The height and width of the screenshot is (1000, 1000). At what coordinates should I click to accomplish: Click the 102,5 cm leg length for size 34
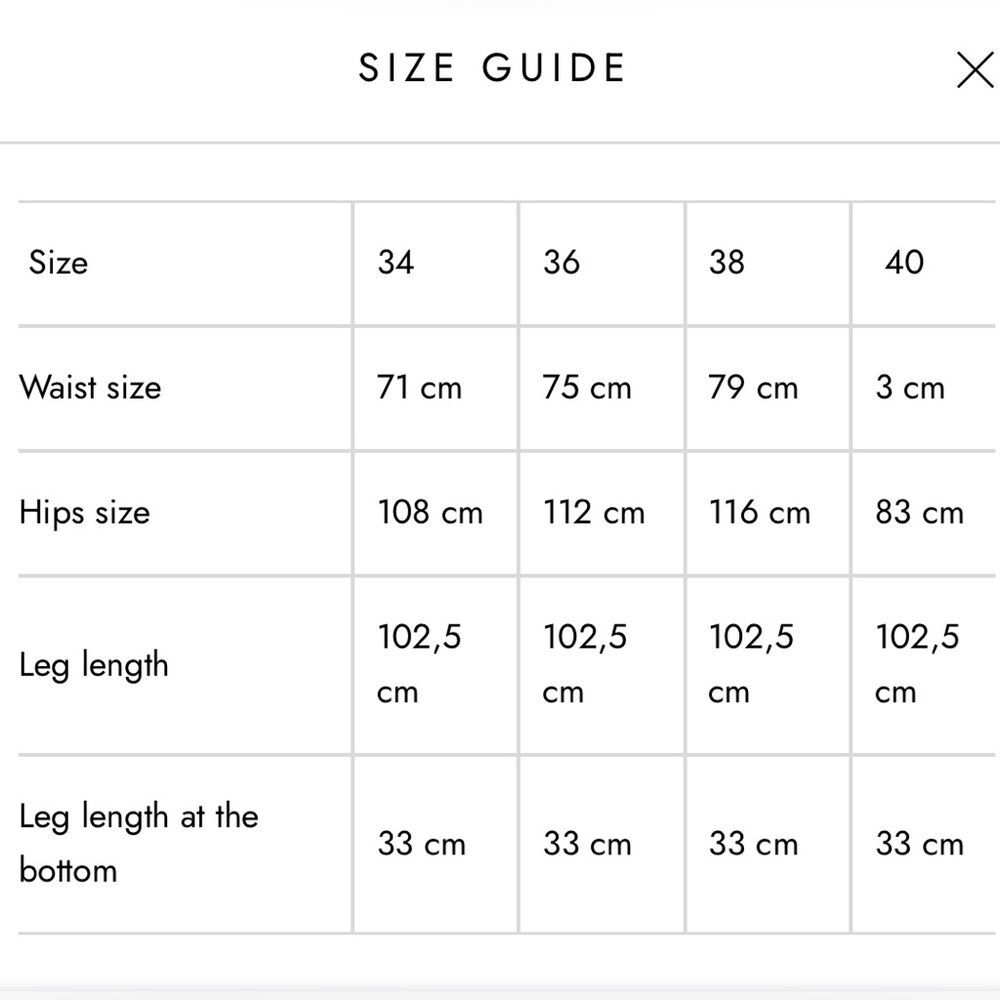click(420, 664)
